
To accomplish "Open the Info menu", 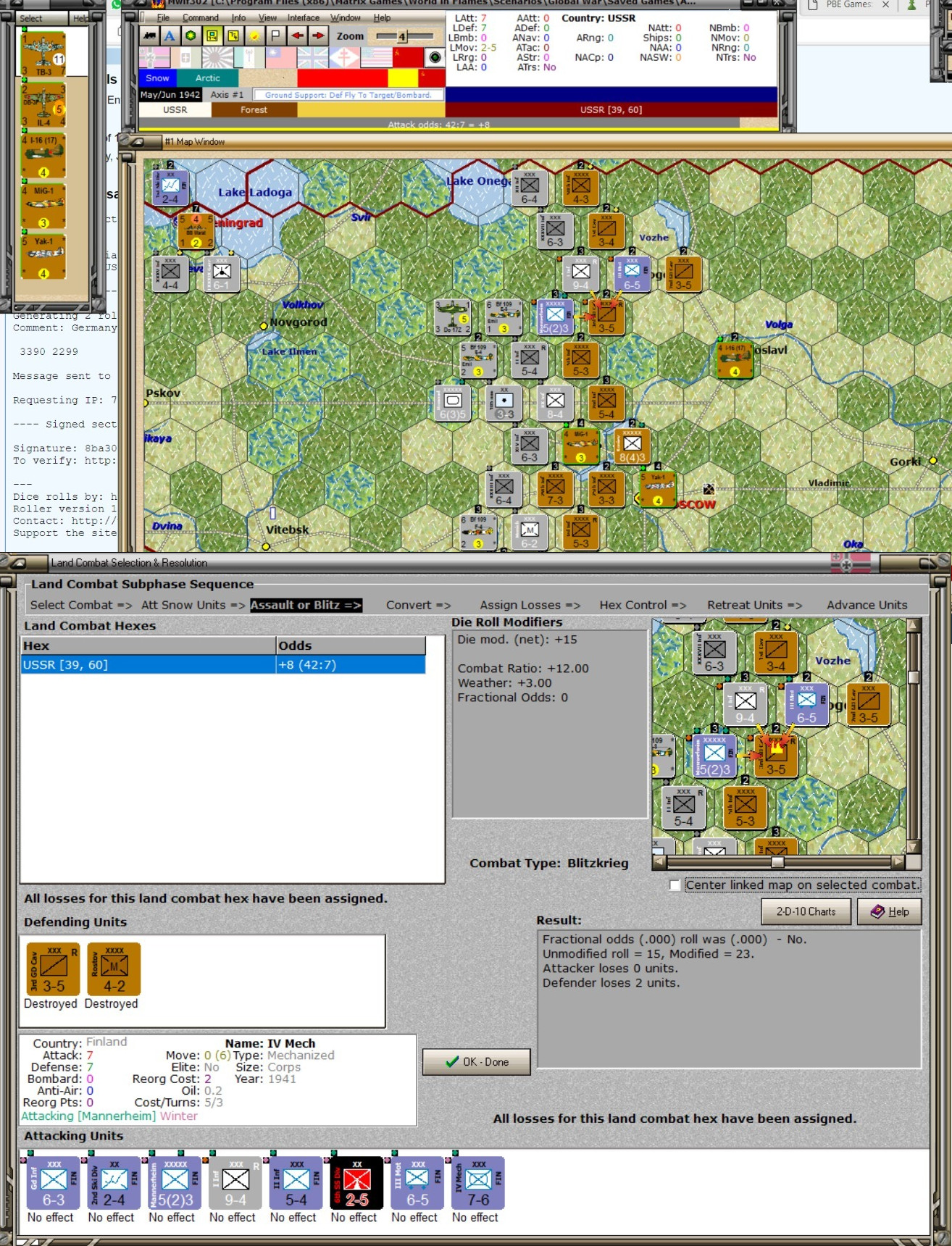I will click(x=238, y=17).
